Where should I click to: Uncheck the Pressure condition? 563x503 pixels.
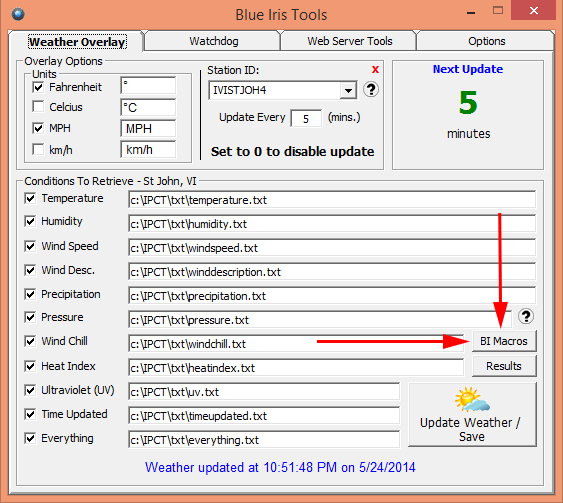click(x=30, y=317)
